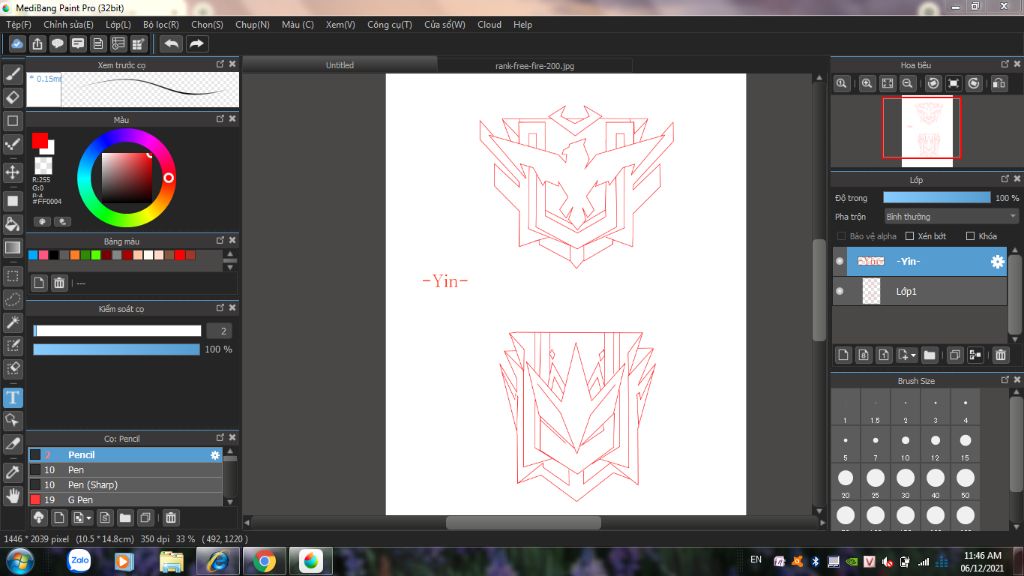Choose the G Pen brush

125,500
